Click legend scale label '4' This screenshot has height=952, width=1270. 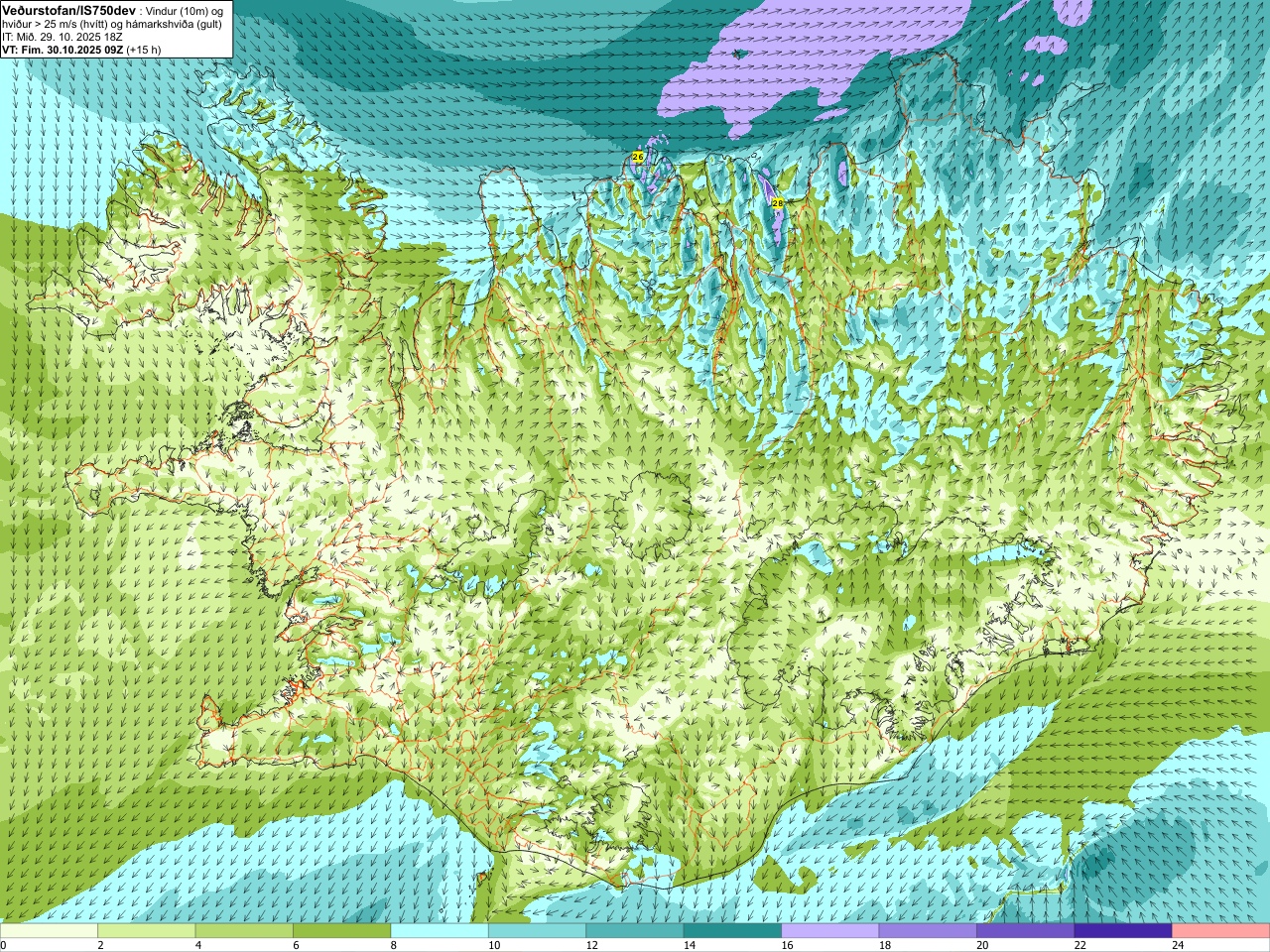point(197,945)
